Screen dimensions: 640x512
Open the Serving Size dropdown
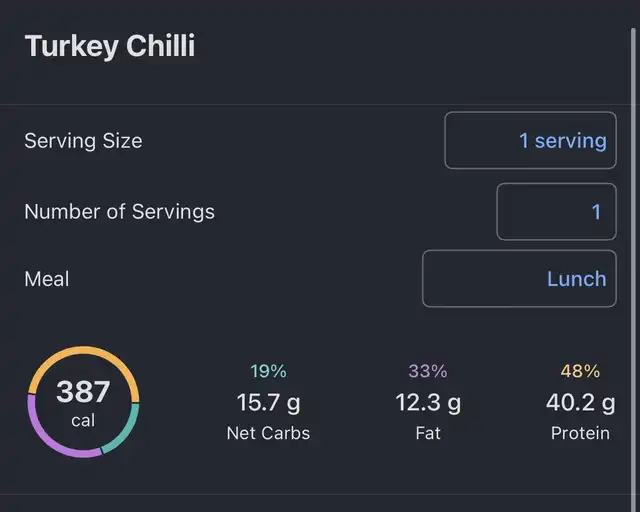pyautogui.click(x=530, y=141)
